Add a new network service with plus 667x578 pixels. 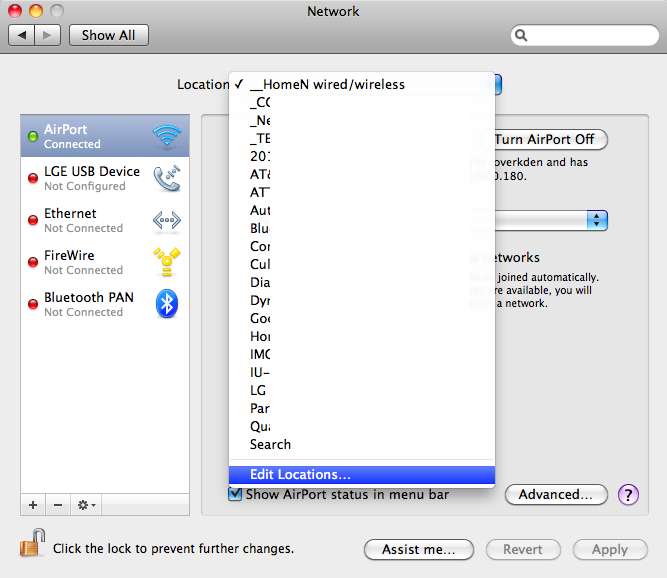pos(33,505)
